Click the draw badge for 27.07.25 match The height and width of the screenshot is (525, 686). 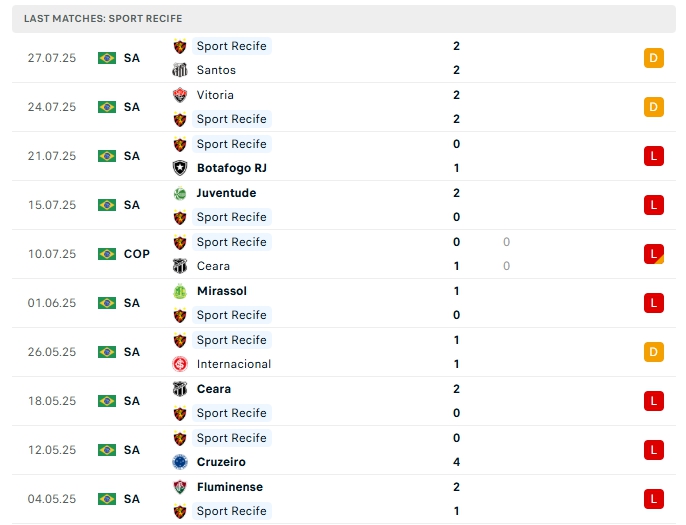[x=654, y=58]
